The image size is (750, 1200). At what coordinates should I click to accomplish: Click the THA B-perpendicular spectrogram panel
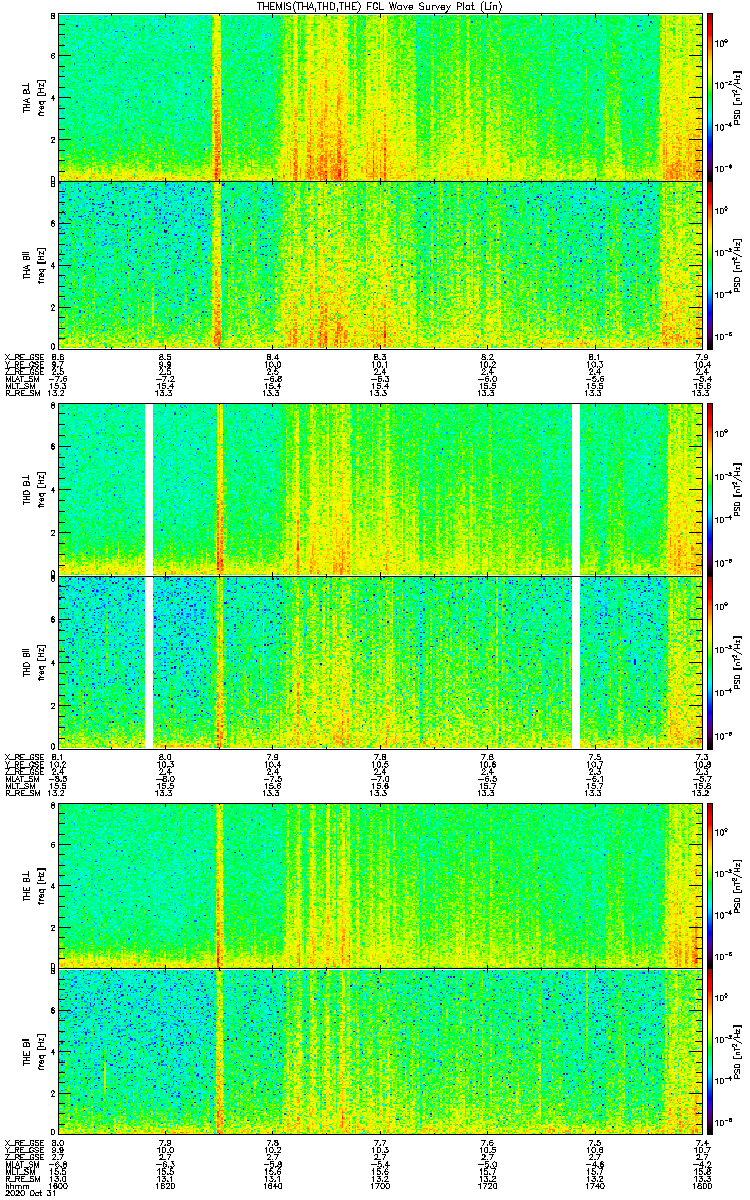point(381,96)
